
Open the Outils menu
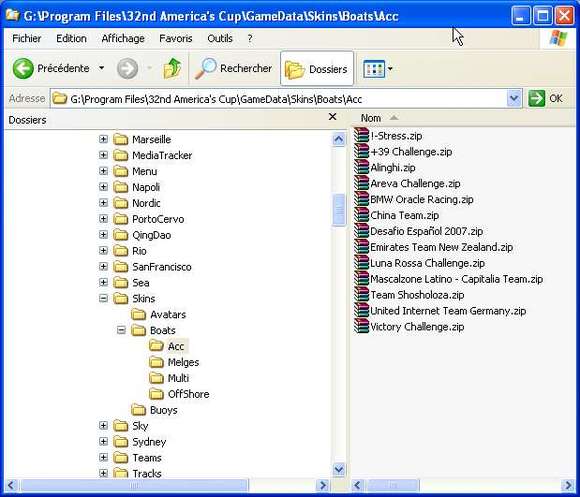pos(220,38)
